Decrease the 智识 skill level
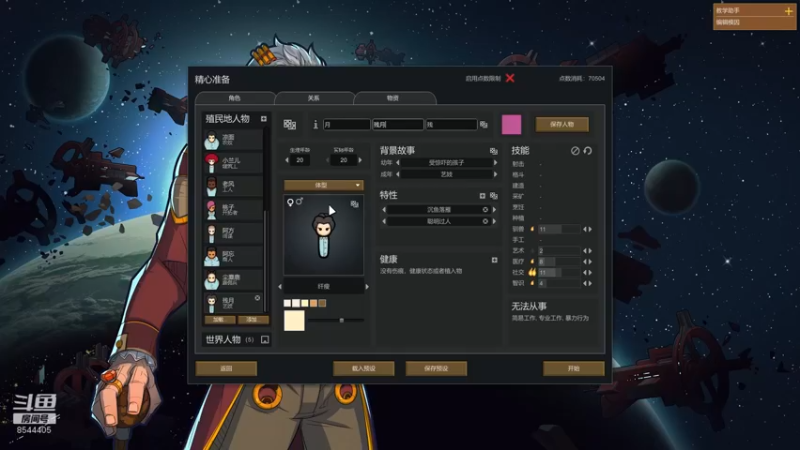Viewport: 800px width, 450px height. click(x=585, y=283)
